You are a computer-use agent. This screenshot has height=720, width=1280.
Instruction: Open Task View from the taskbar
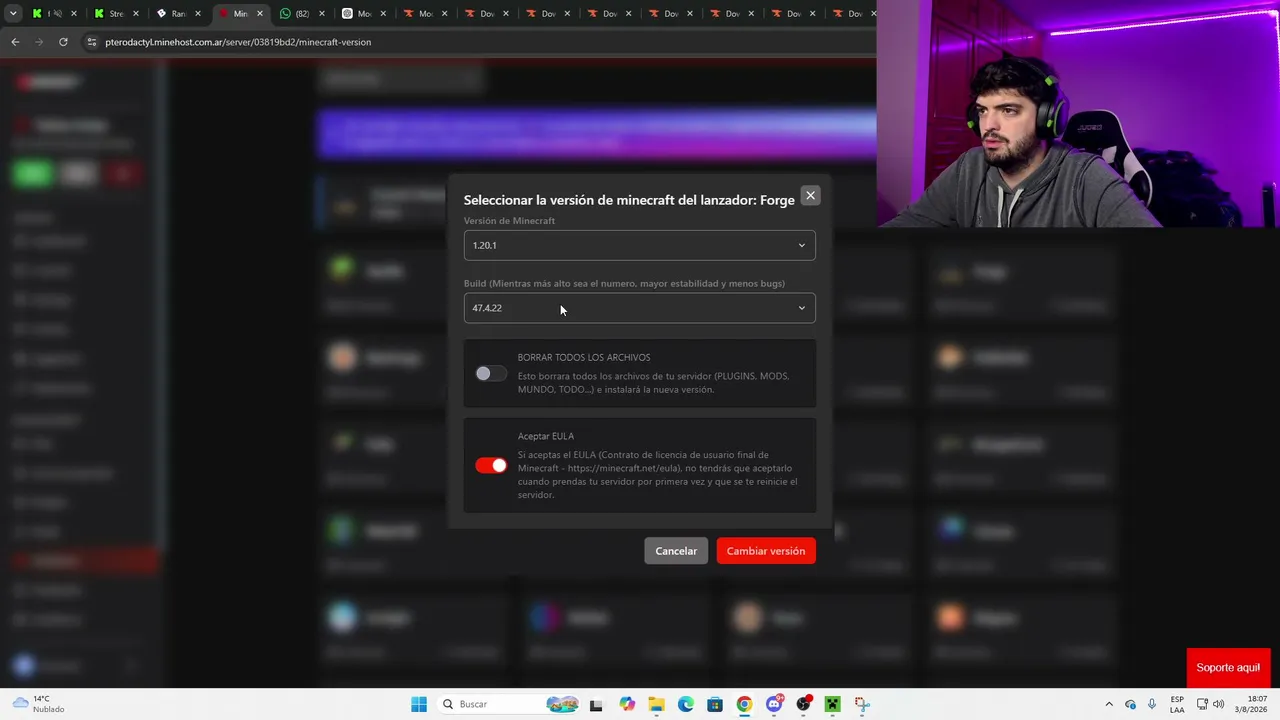pyautogui.click(x=596, y=704)
